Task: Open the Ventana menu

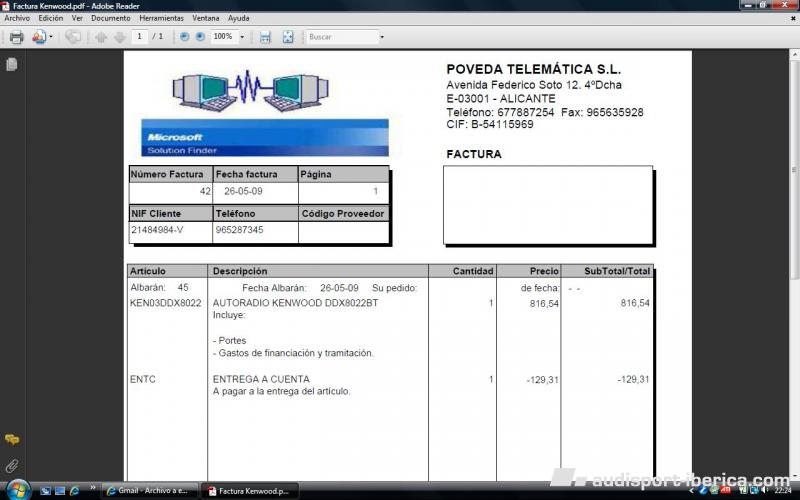Action: click(206, 18)
